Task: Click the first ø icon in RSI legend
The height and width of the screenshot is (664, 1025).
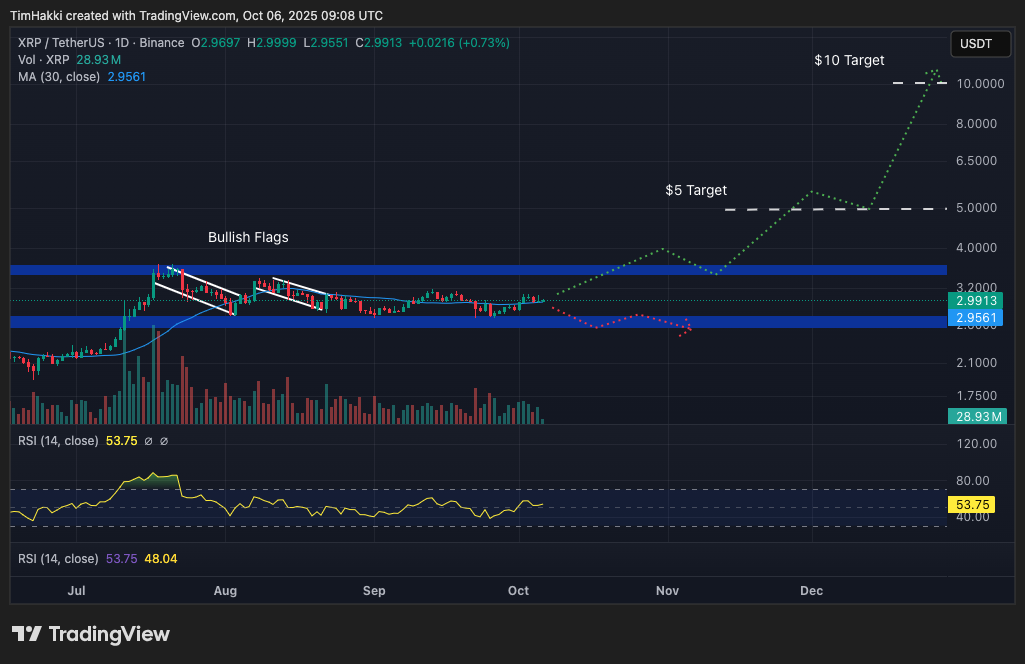Action: [150, 440]
